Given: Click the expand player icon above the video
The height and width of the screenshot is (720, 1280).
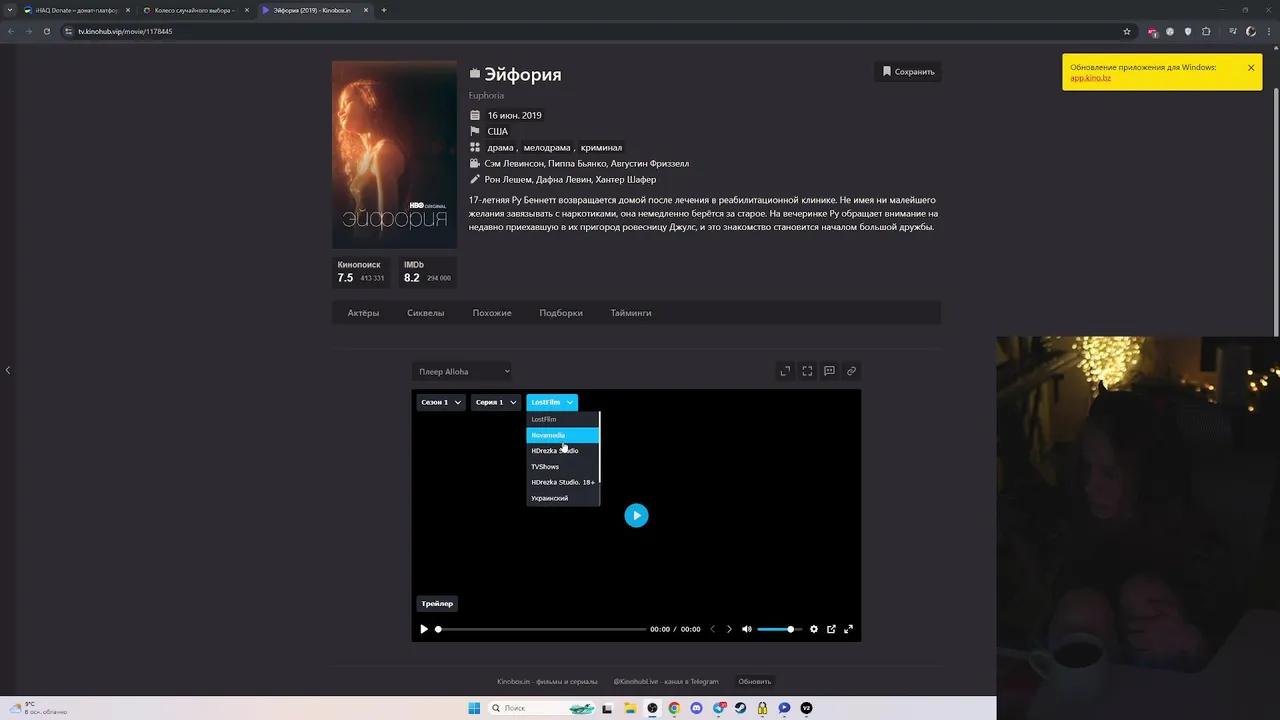Looking at the screenshot, I should pyautogui.click(x=785, y=371).
